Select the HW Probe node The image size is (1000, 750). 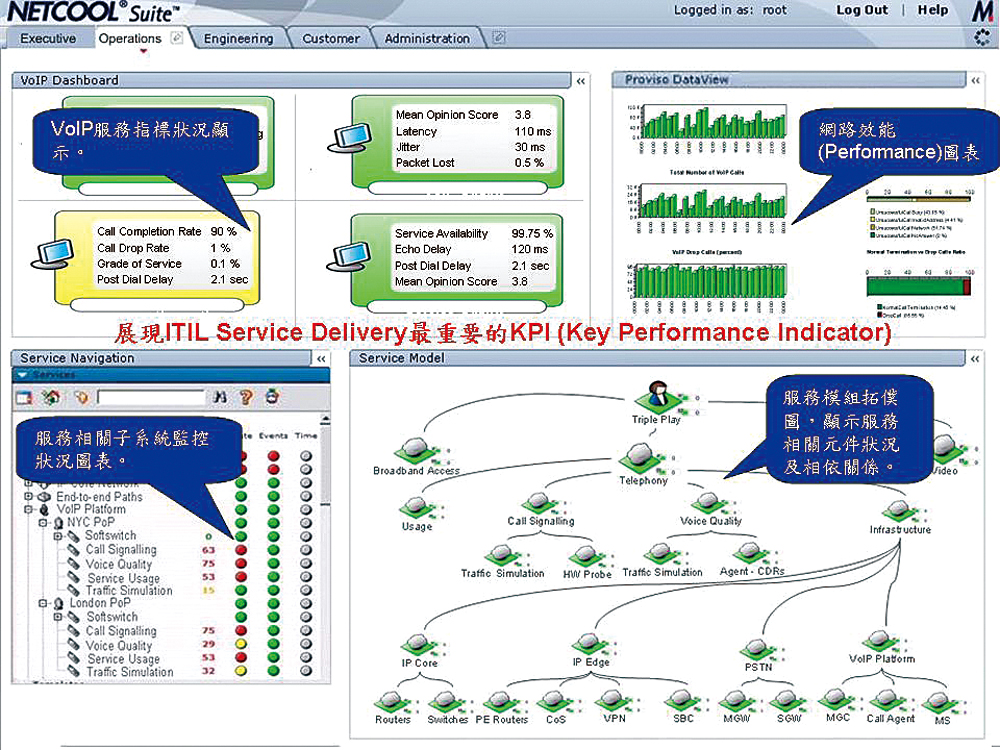tap(587, 562)
